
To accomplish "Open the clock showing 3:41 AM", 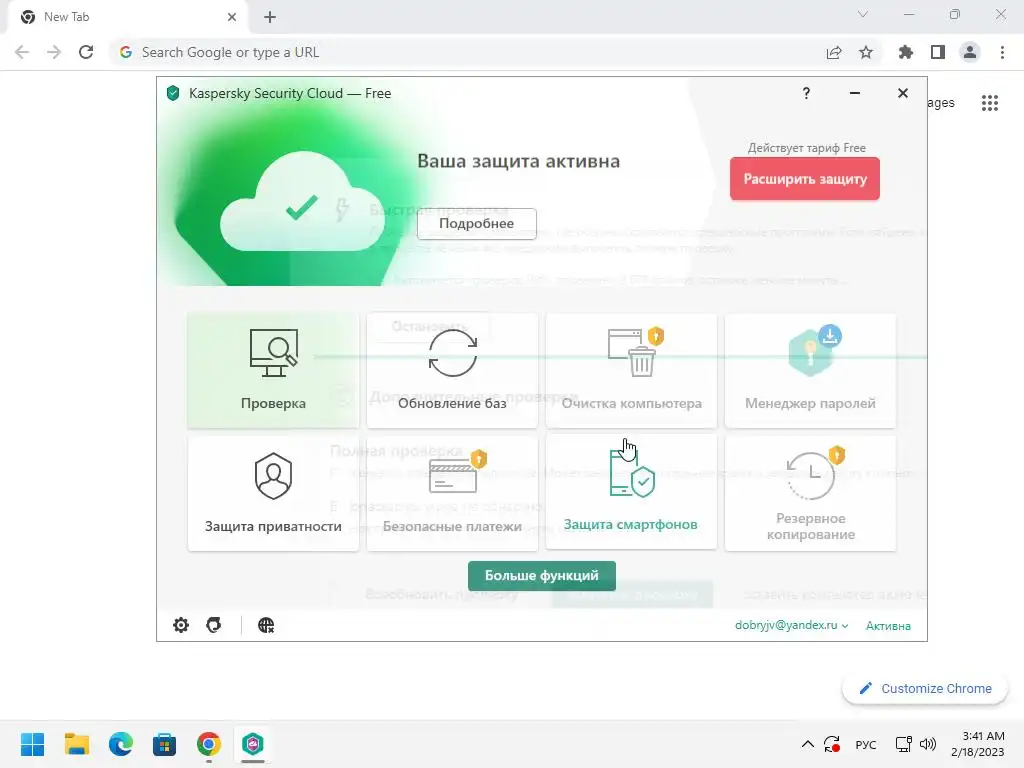I will (978, 744).
